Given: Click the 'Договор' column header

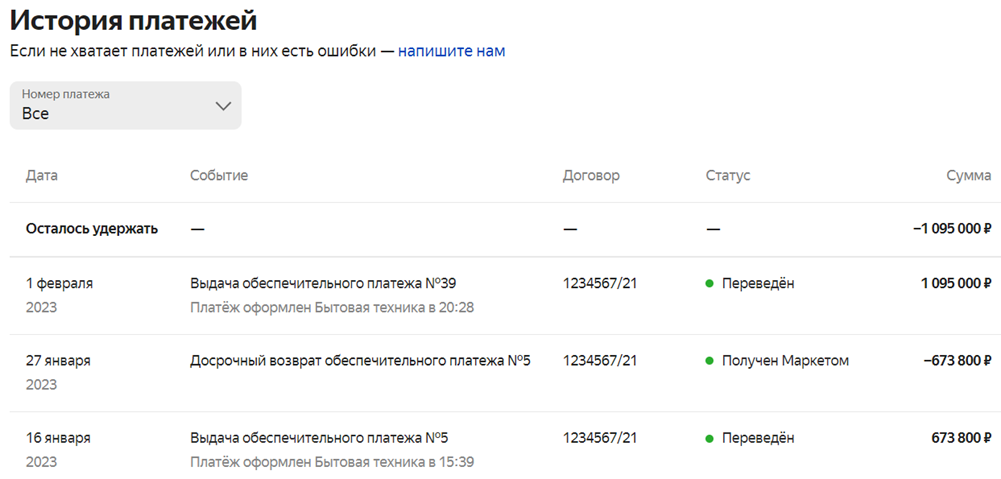Looking at the screenshot, I should coord(591,175).
